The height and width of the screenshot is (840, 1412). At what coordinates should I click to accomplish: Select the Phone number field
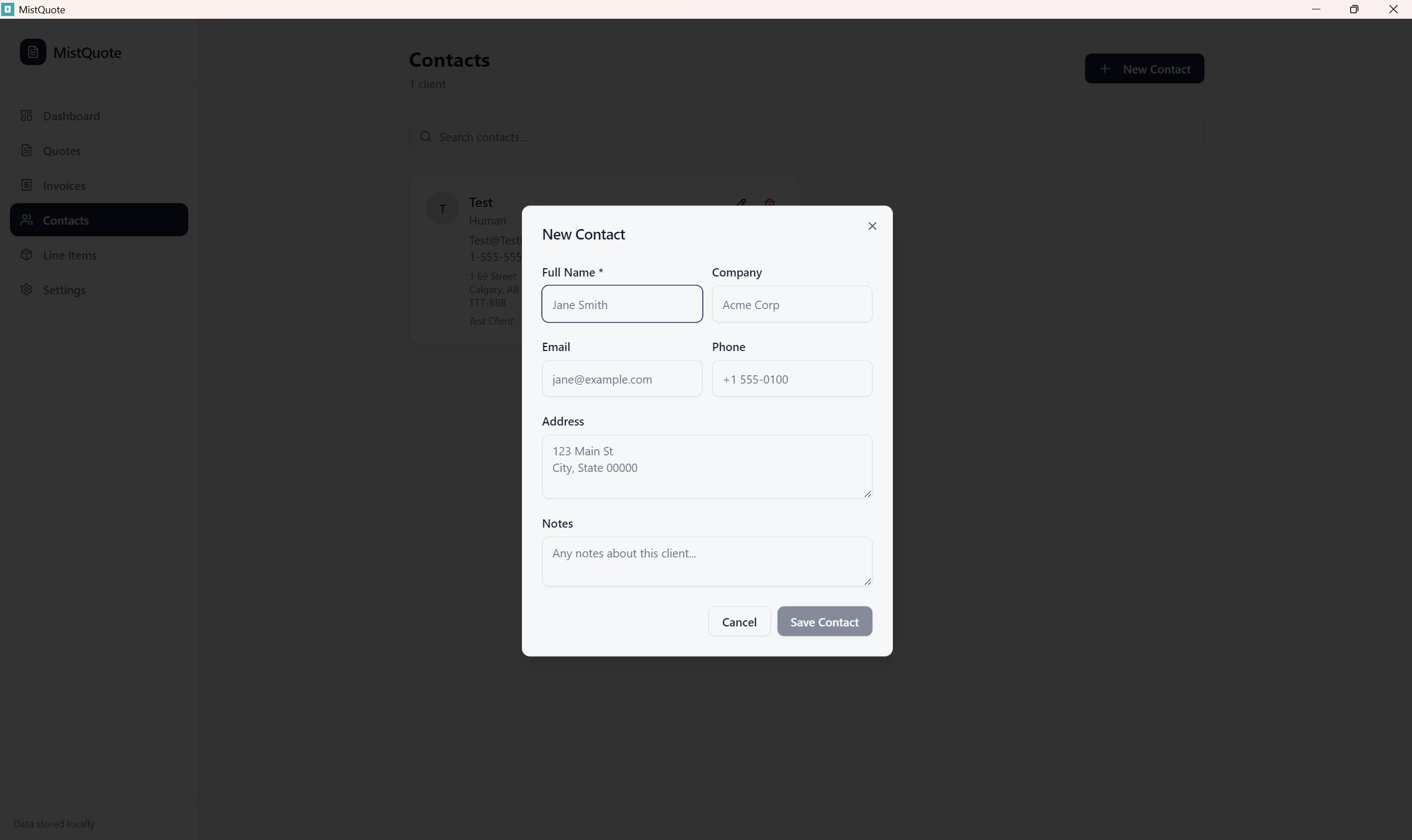coord(791,379)
